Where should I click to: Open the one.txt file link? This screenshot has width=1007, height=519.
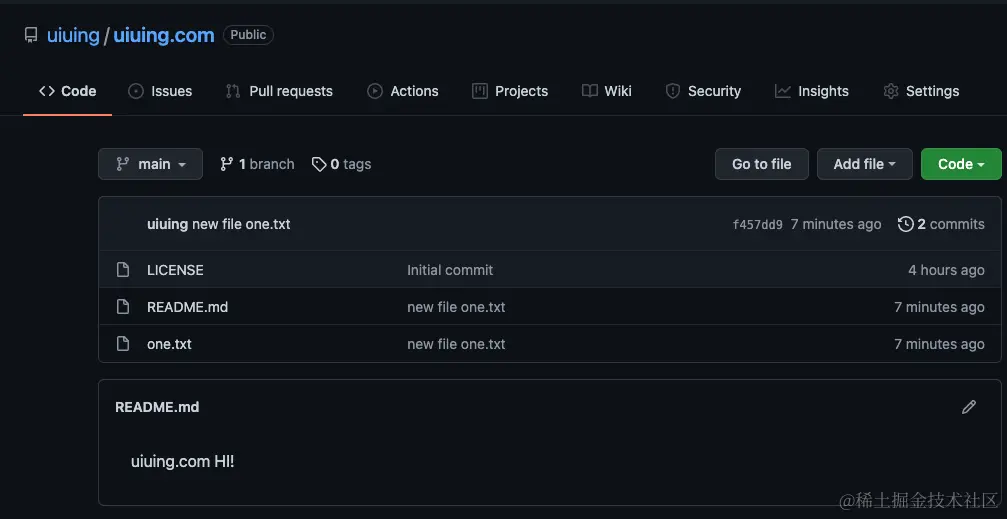click(169, 344)
